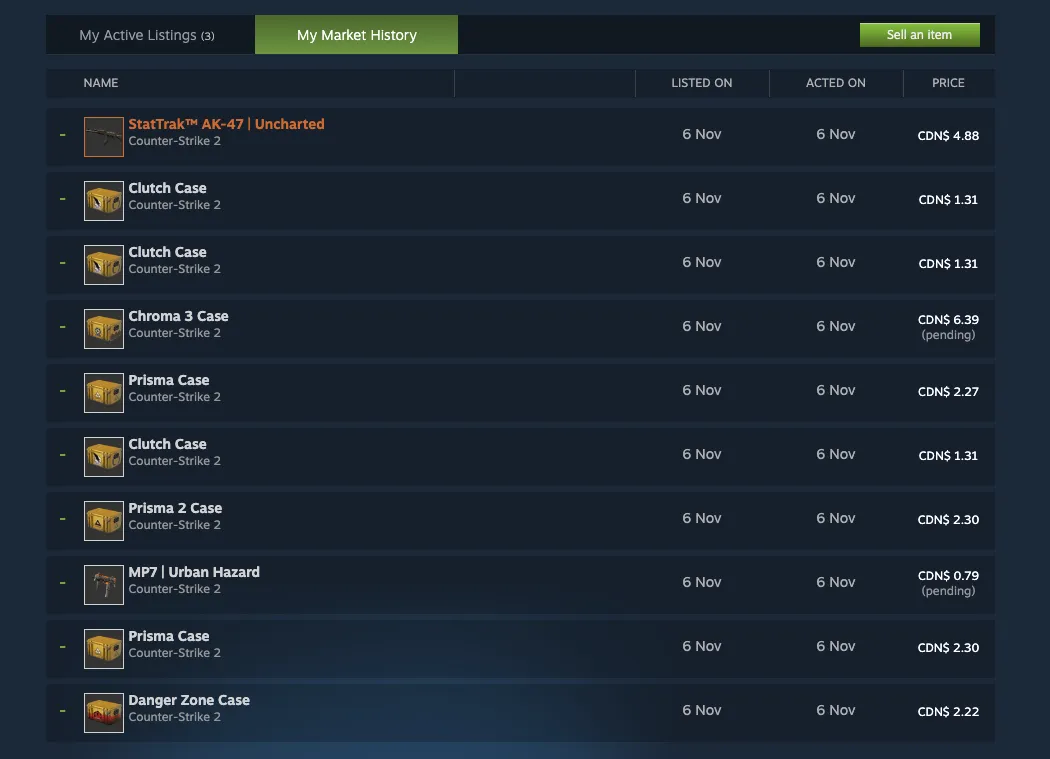Open the StatTrak AK-47 Uncharted listing name
The image size is (1050, 759).
click(x=225, y=123)
